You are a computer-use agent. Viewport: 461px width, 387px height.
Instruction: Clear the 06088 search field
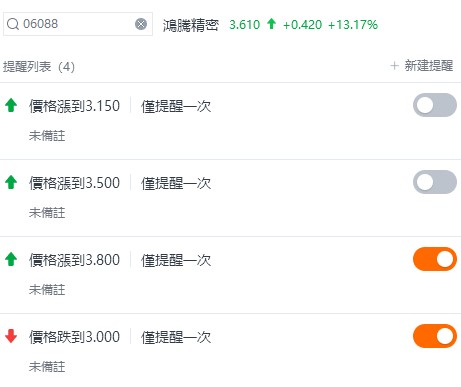141,24
